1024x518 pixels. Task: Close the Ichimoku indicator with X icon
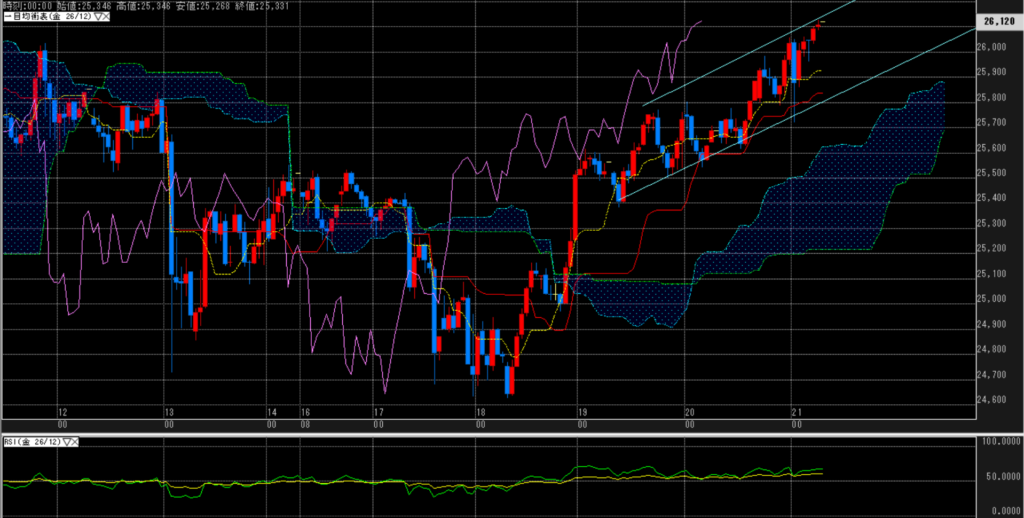[104, 17]
